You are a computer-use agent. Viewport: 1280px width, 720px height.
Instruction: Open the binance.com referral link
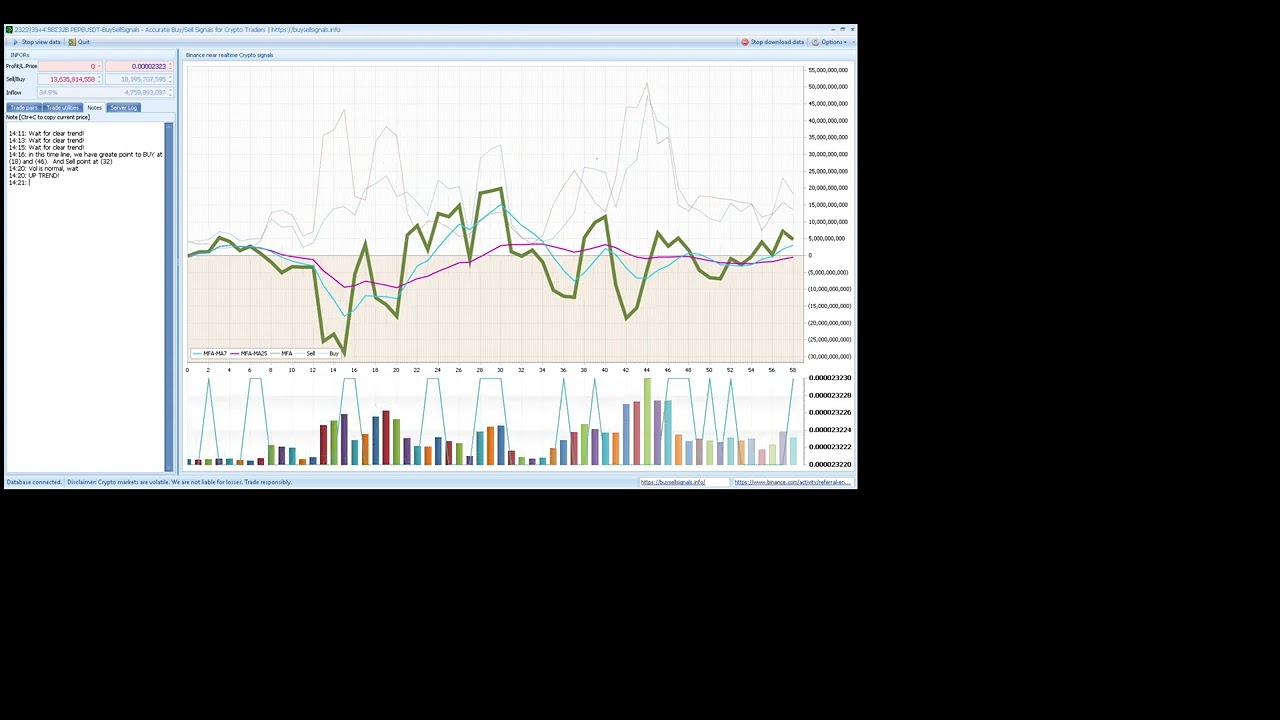791,482
